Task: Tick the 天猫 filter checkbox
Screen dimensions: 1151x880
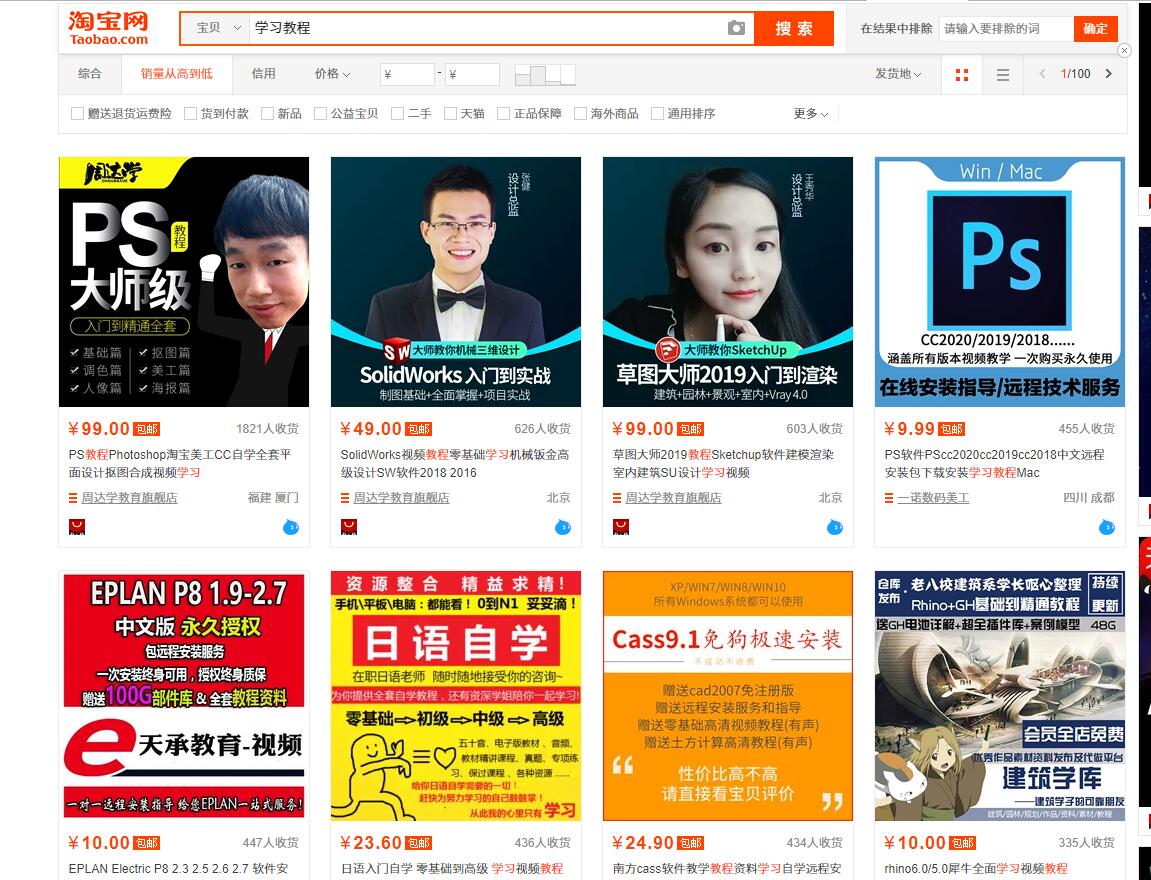Action: [x=451, y=114]
